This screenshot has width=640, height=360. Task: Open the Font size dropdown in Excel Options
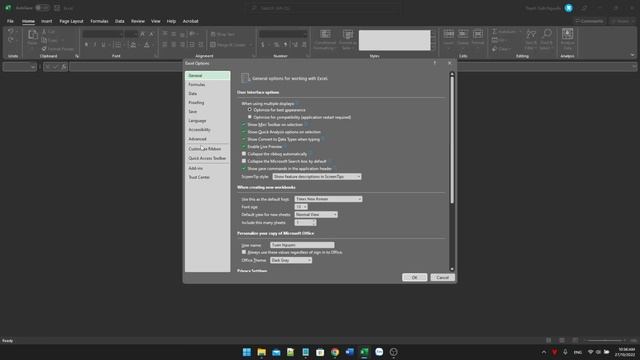pos(301,207)
